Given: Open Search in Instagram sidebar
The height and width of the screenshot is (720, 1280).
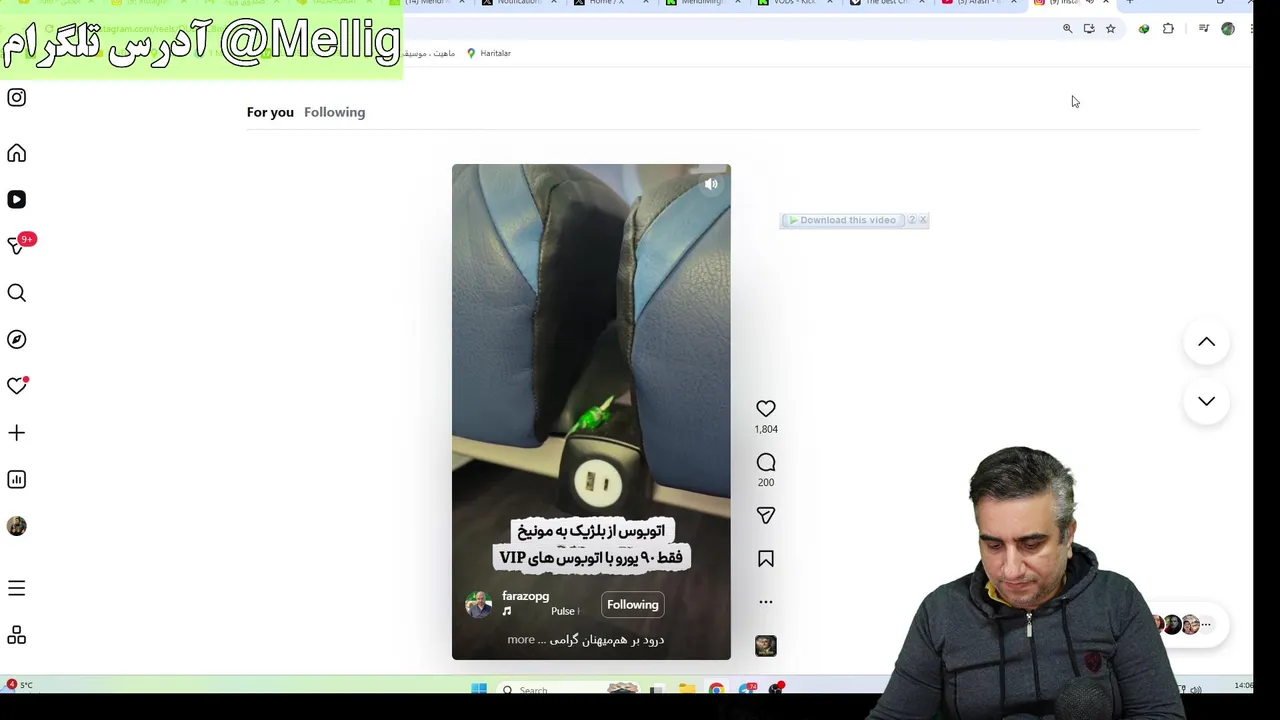Looking at the screenshot, I should (17, 292).
